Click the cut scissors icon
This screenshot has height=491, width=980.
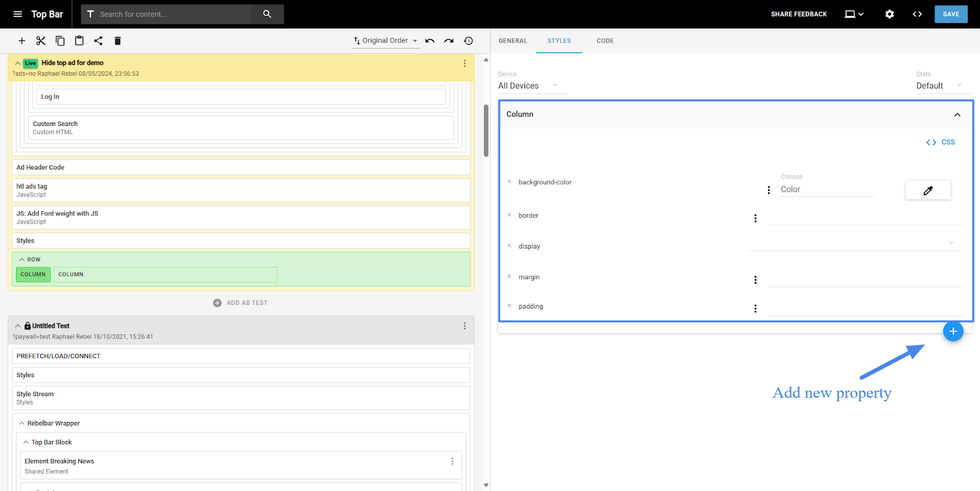41,41
